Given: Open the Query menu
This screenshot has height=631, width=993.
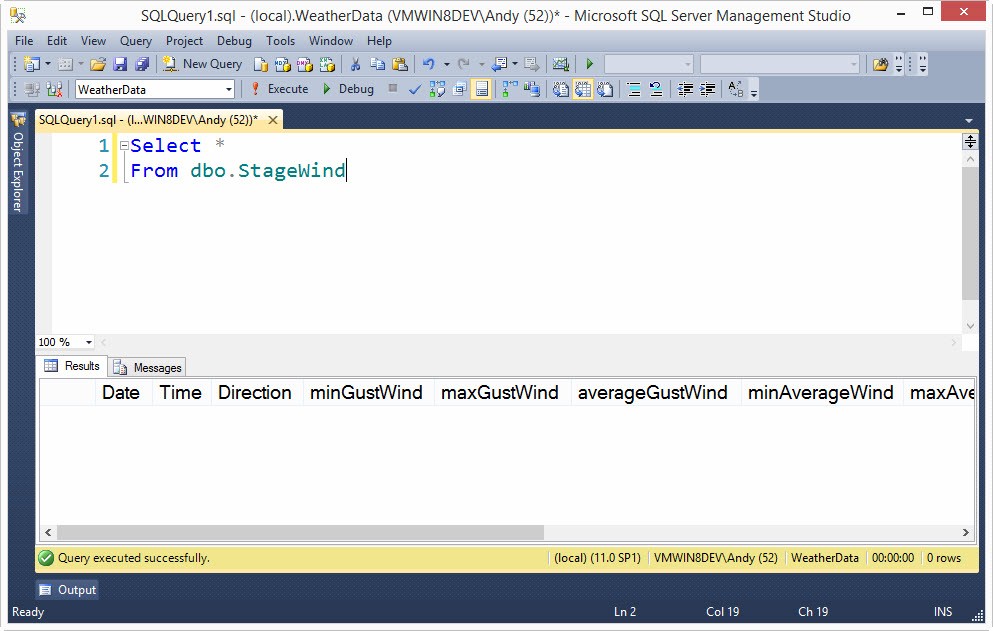Looking at the screenshot, I should 136,41.
